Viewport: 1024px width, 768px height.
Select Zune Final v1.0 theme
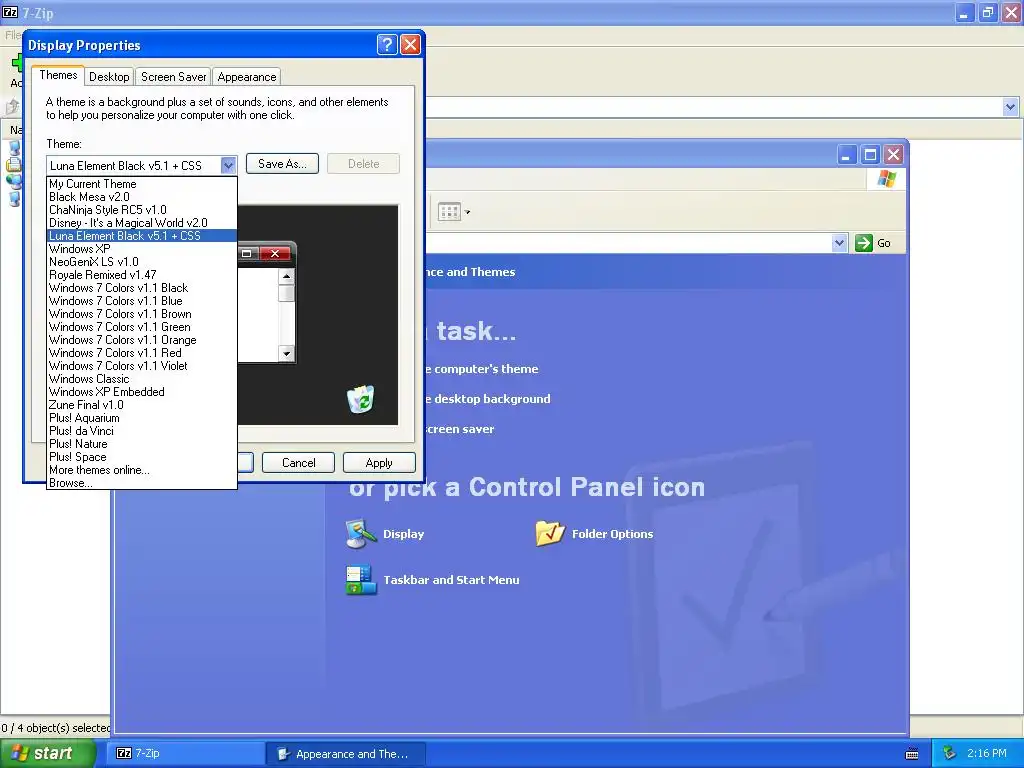point(142,405)
